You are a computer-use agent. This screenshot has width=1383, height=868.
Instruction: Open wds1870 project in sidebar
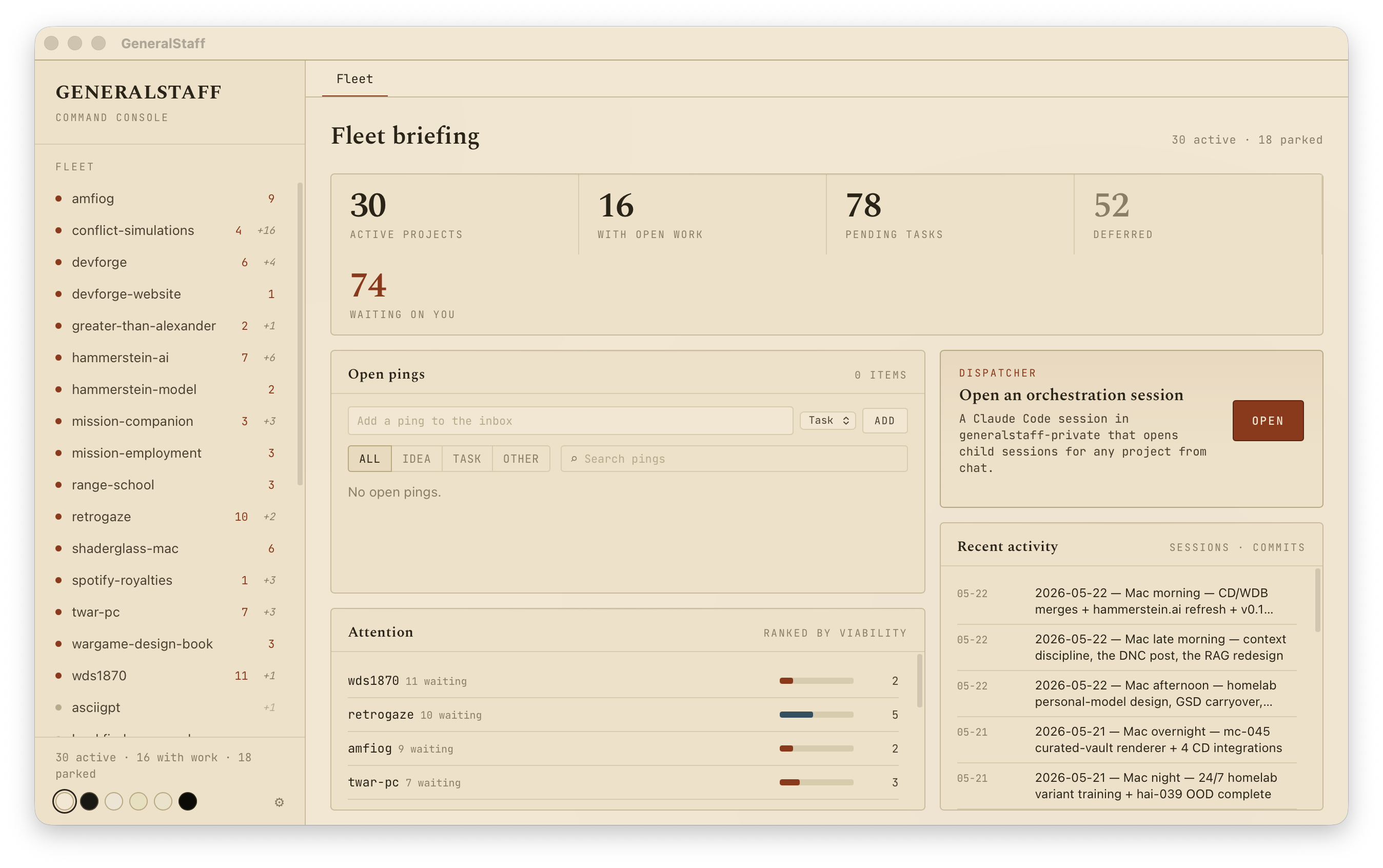point(165,676)
